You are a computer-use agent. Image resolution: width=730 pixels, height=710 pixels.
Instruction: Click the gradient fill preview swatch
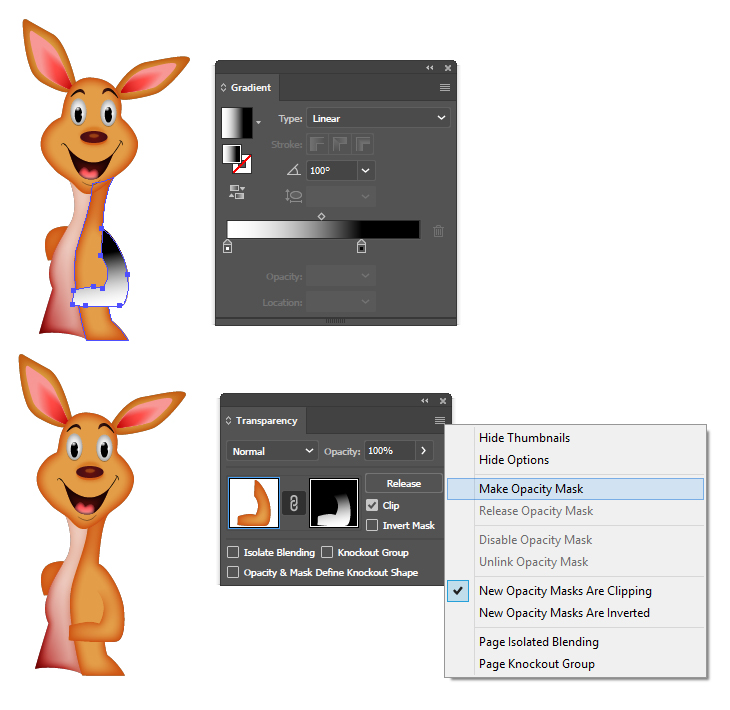pos(237,122)
